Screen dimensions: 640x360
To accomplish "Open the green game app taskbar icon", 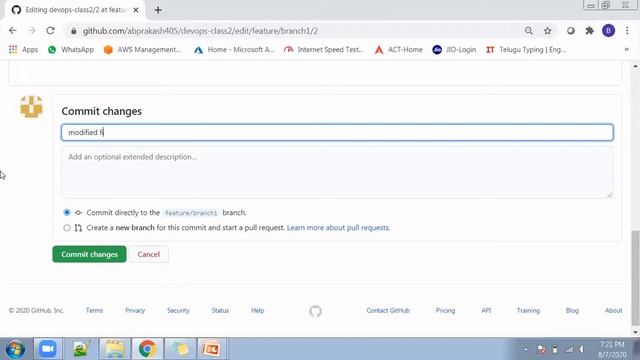I will coord(81,349).
